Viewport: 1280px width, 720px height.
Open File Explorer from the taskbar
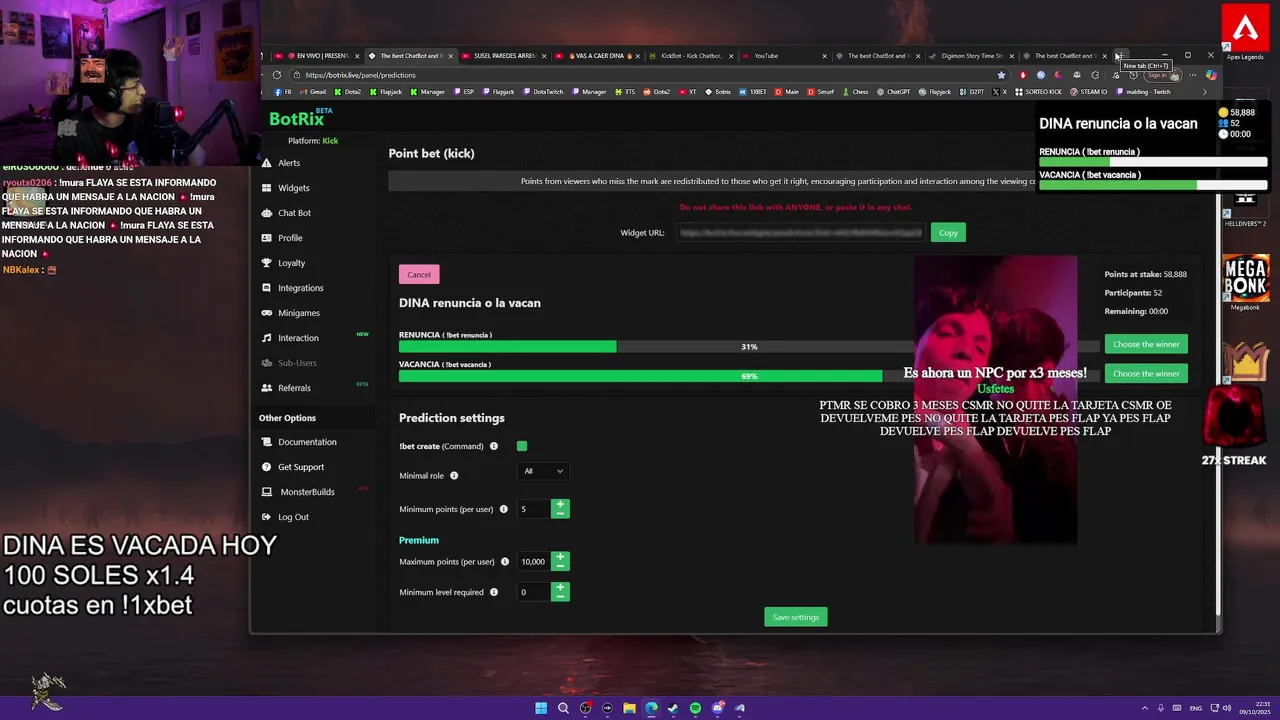pyautogui.click(x=629, y=708)
